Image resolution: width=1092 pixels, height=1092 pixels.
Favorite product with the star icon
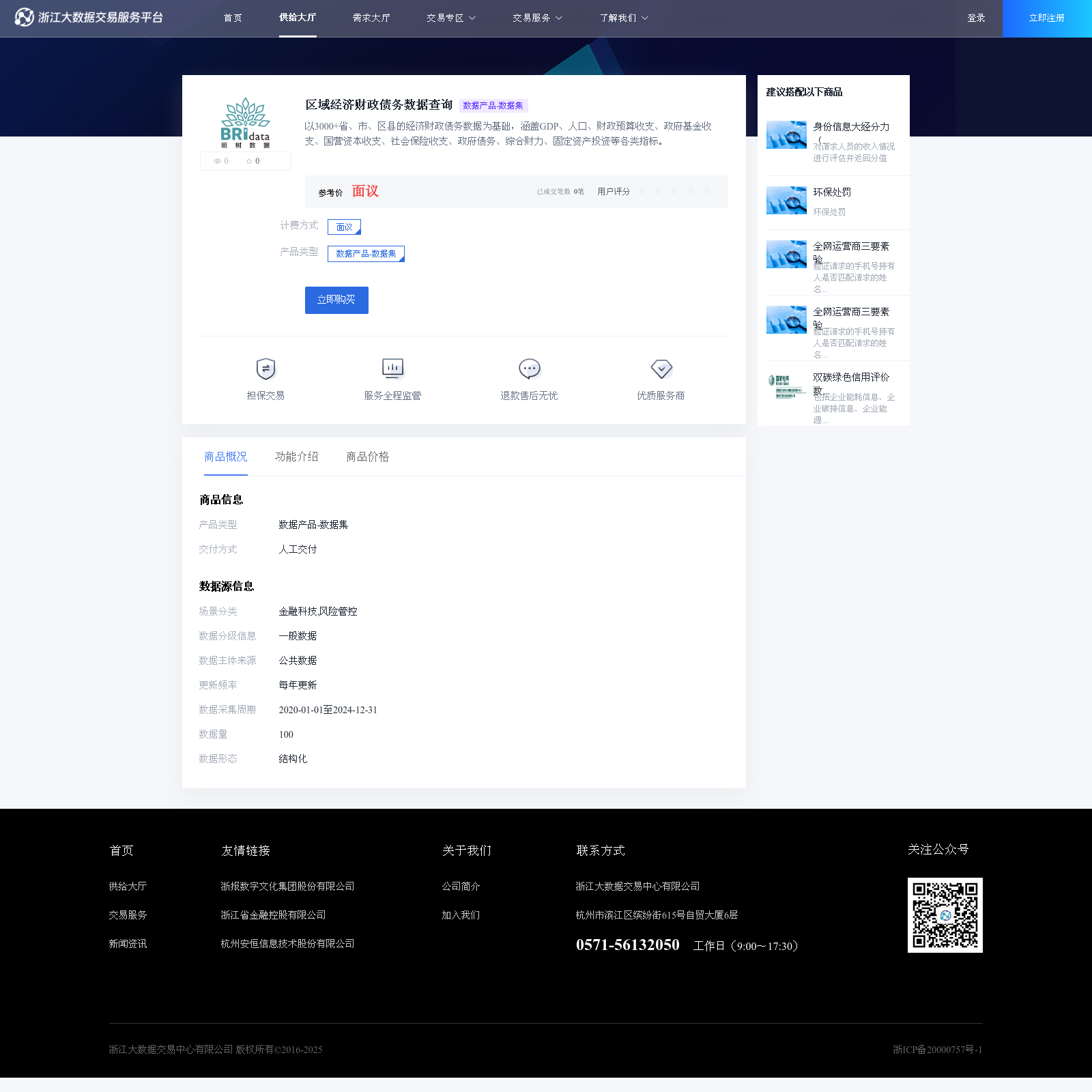pos(249,161)
